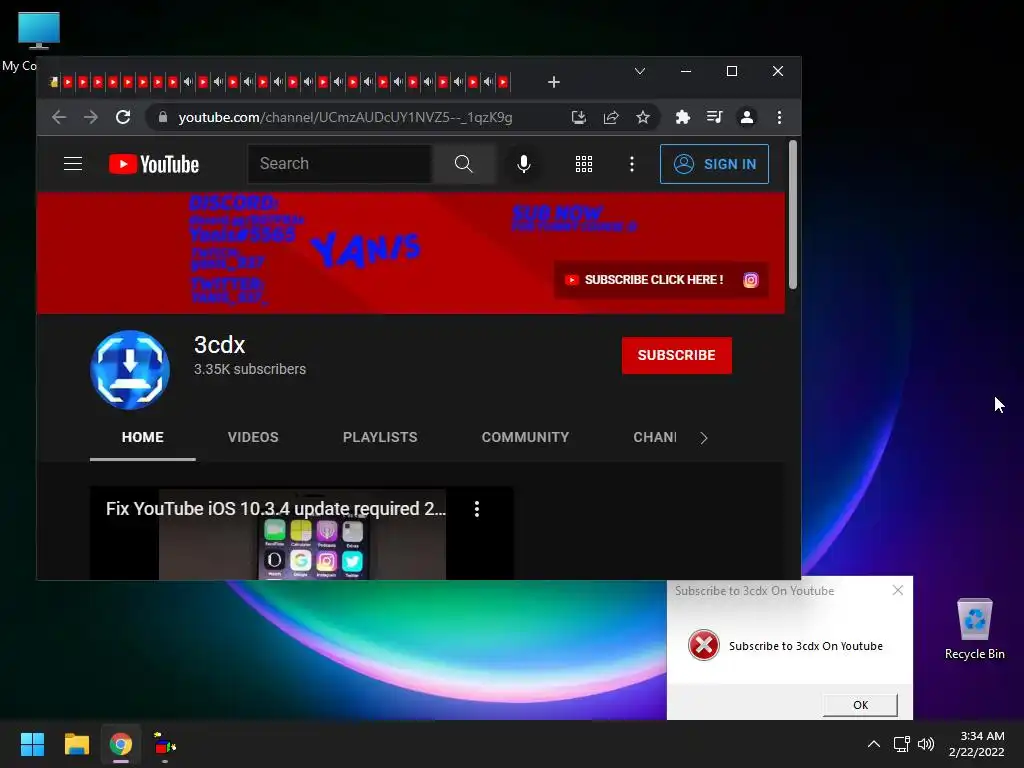Screen dimensions: 1024x768
Task: Click the 3cdx channel avatar
Action: (x=130, y=370)
